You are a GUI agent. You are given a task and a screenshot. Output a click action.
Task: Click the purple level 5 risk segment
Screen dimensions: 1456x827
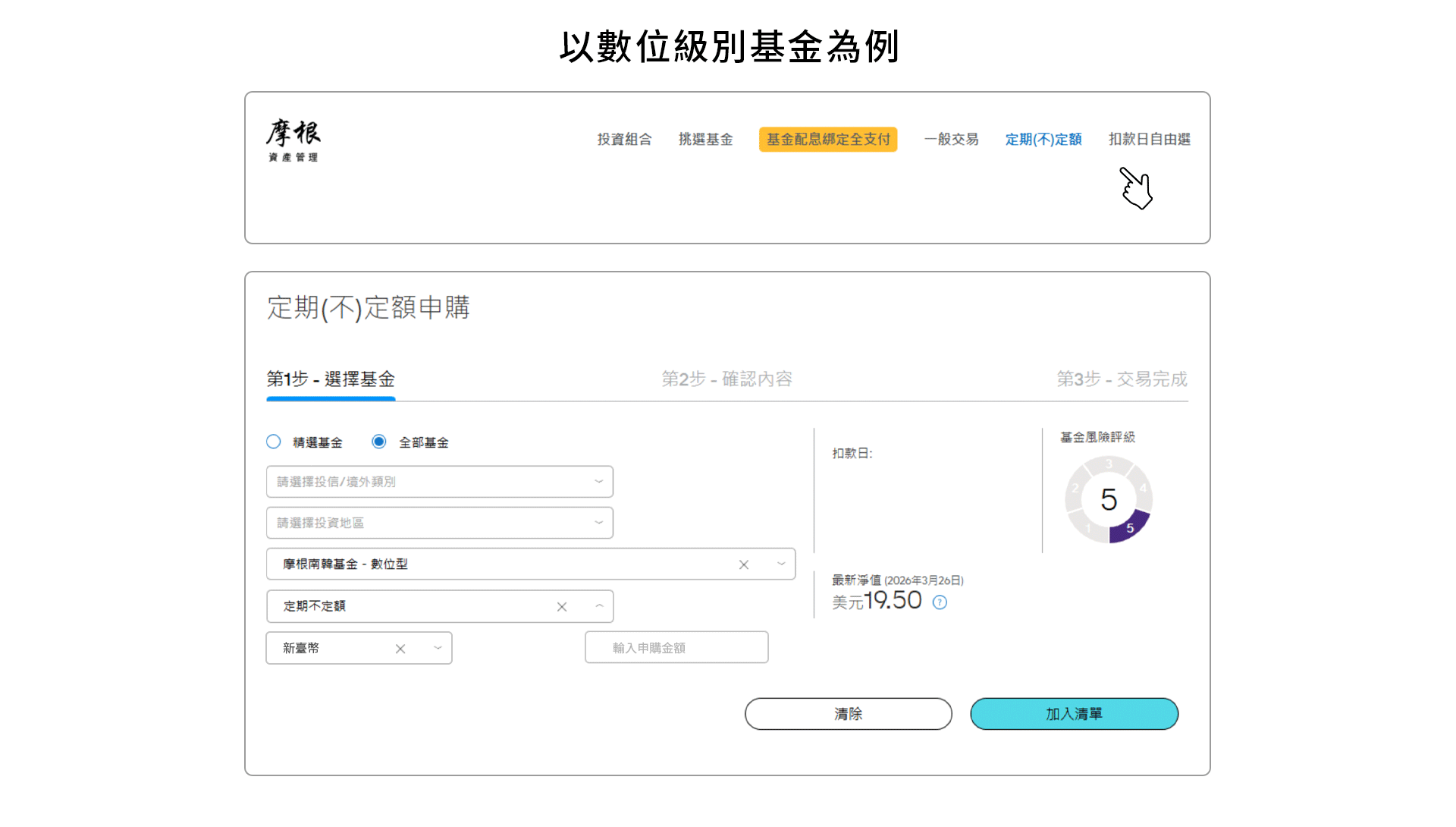[x=1129, y=529]
